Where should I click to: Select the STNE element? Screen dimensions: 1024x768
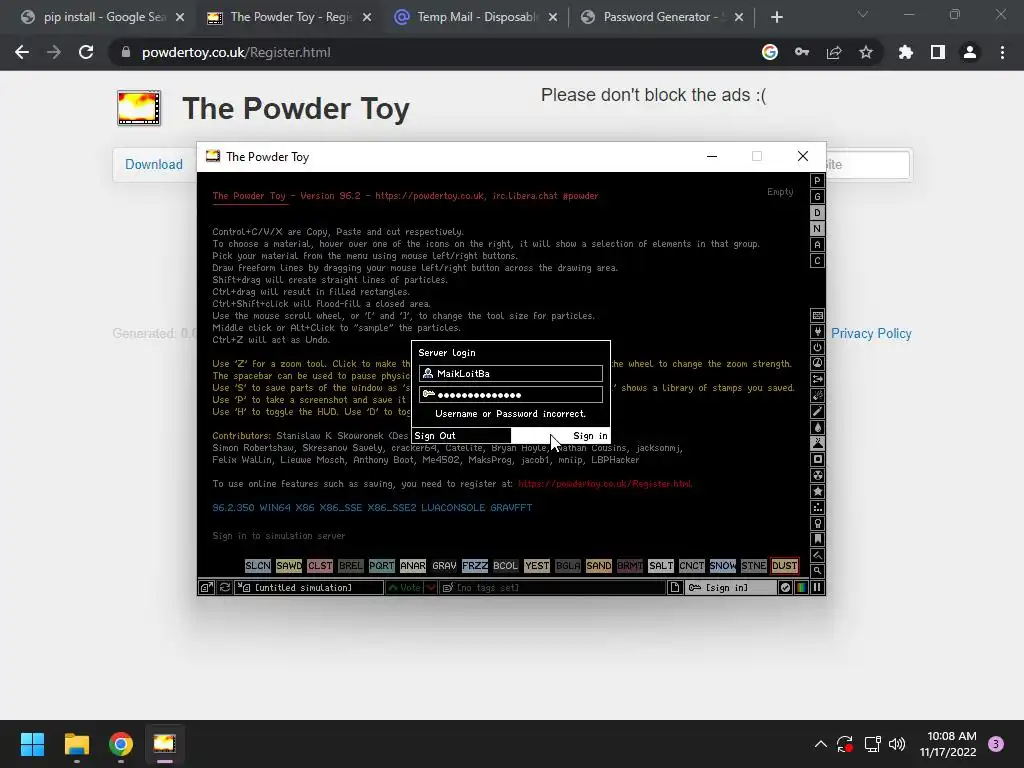pos(754,566)
